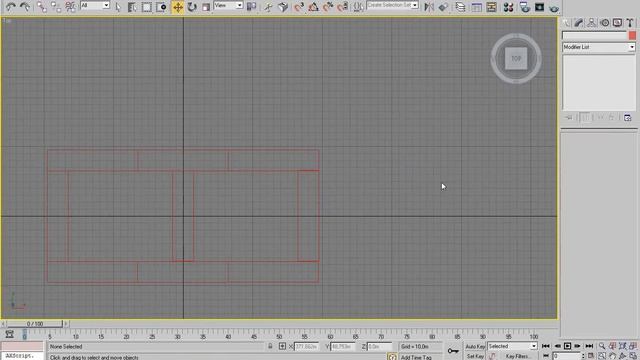640x360 pixels.
Task: Open the Rendered Frame Window icon
Action: tap(540, 7)
